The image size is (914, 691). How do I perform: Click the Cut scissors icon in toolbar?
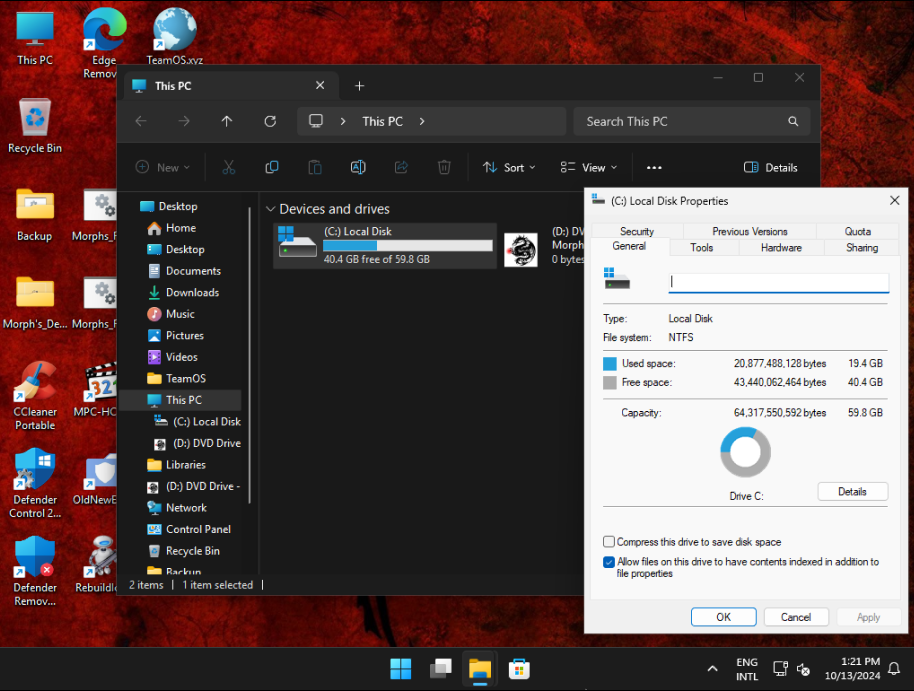pyautogui.click(x=228, y=168)
